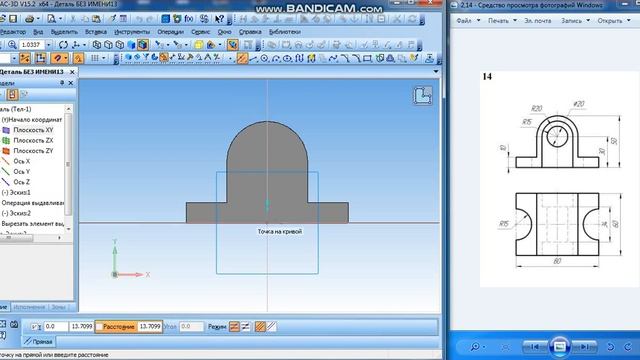
Task: Click the Save document icon
Action: click(13, 19)
